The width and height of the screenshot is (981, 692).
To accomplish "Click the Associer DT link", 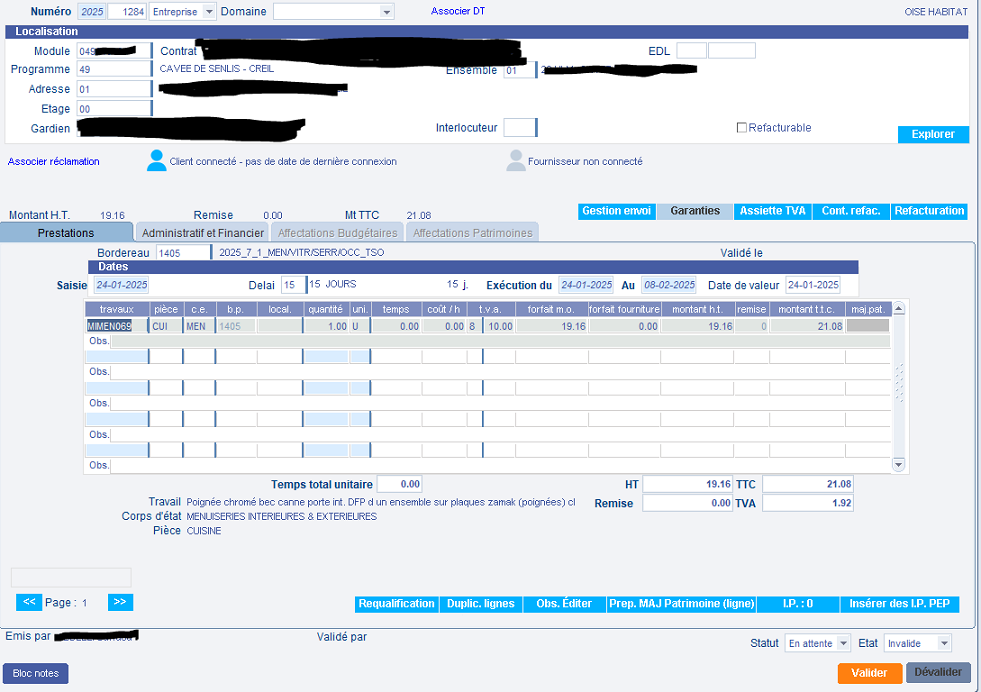I will (x=457, y=11).
